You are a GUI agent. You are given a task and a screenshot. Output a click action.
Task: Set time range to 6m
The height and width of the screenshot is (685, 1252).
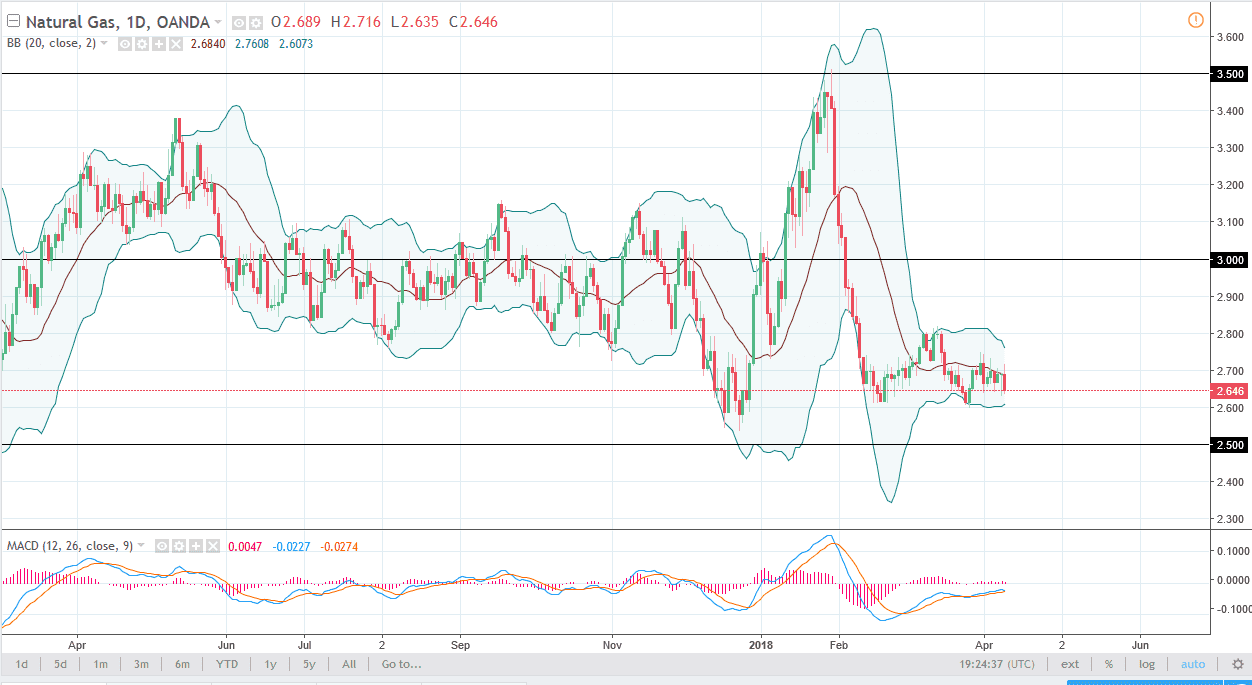tap(182, 664)
